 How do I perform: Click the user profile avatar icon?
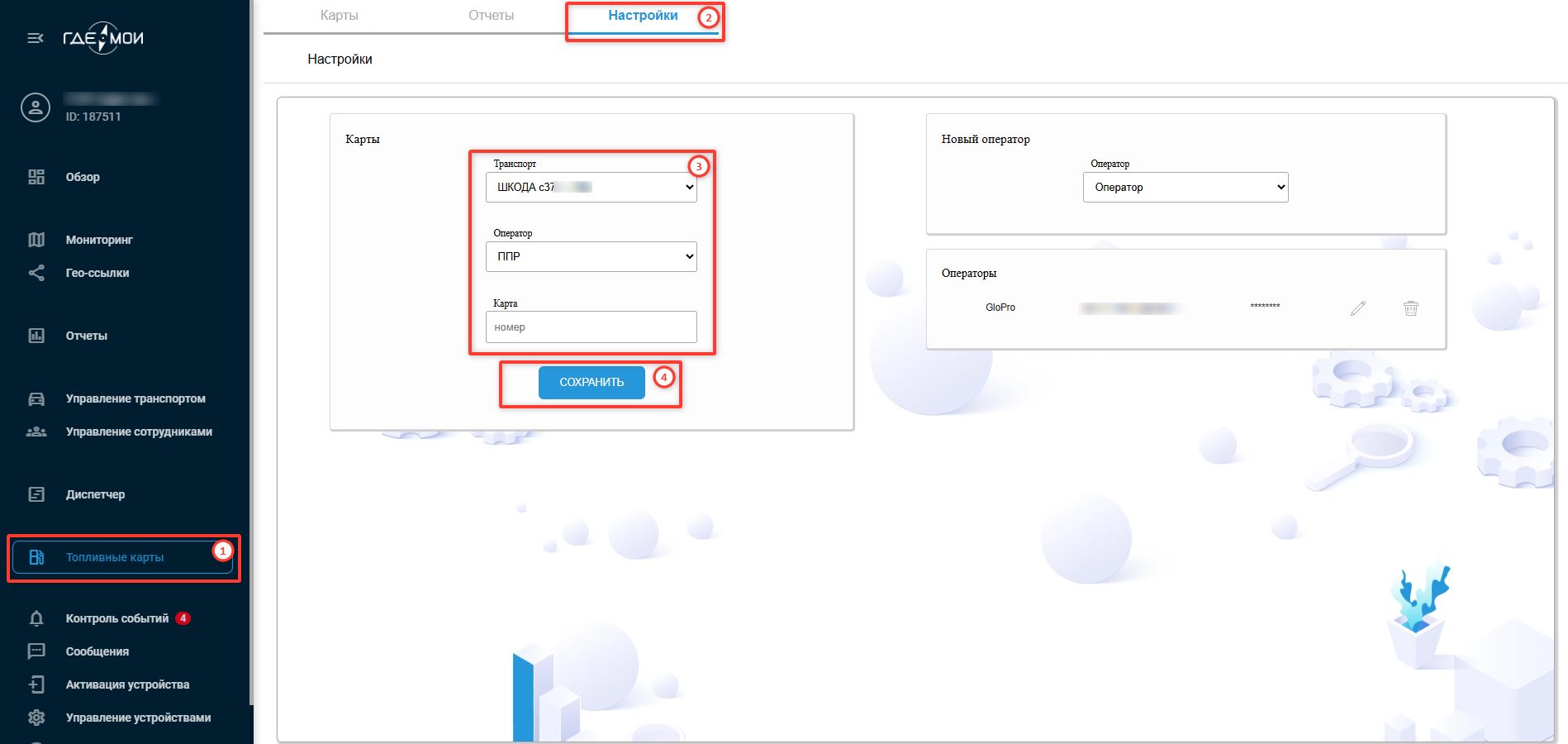point(36,107)
